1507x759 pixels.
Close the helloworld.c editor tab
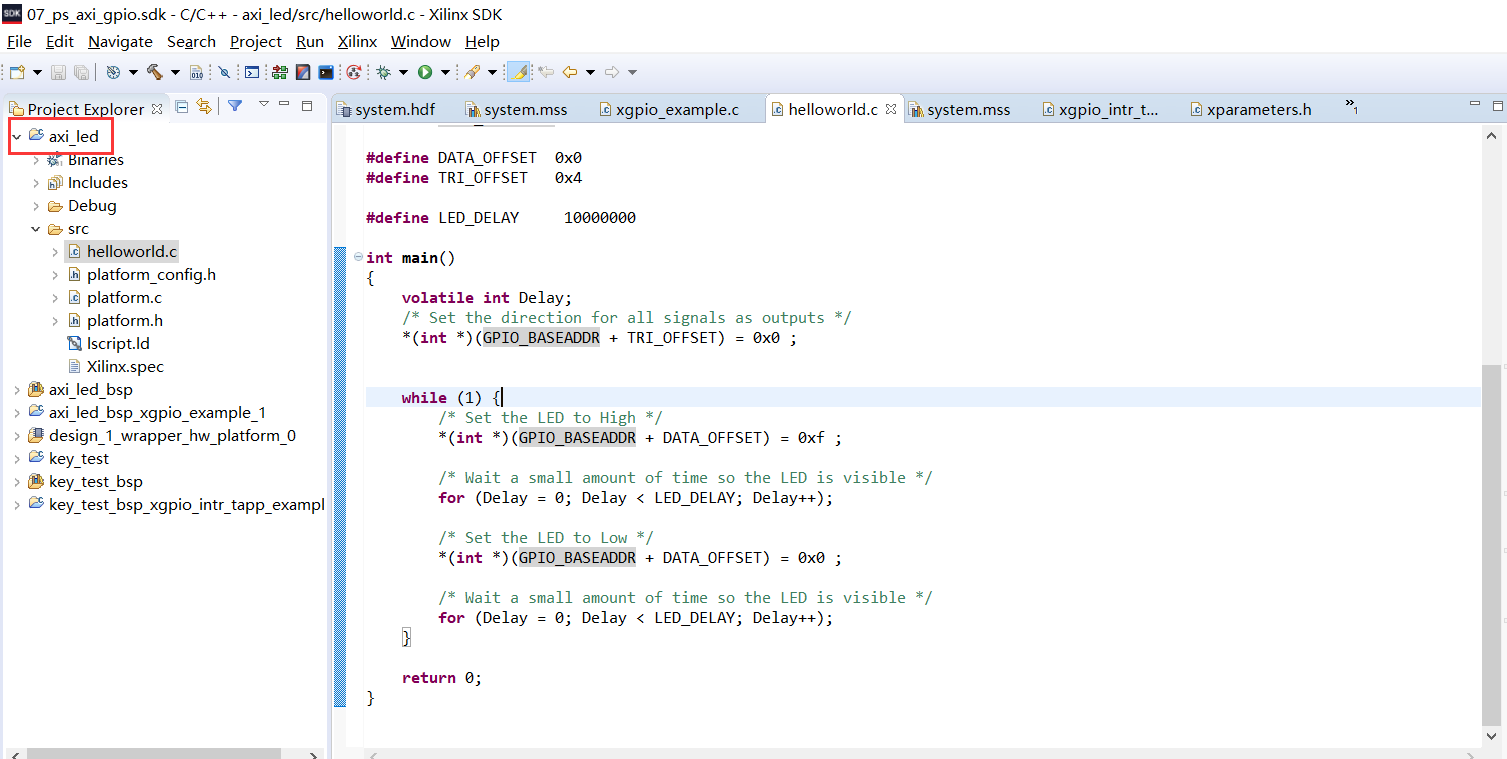pos(891,109)
